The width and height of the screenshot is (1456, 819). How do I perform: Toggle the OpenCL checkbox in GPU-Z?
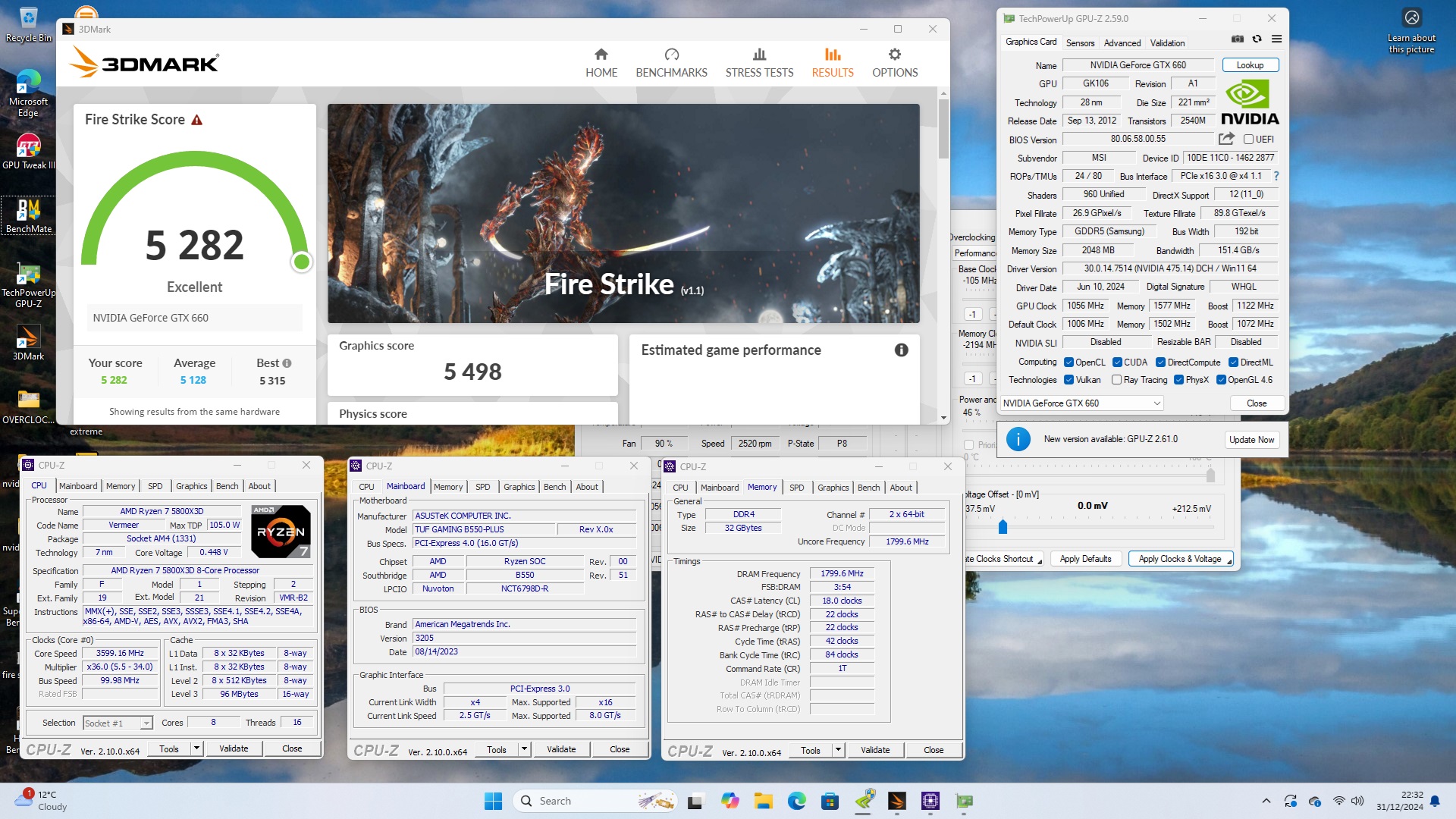click(x=1068, y=362)
